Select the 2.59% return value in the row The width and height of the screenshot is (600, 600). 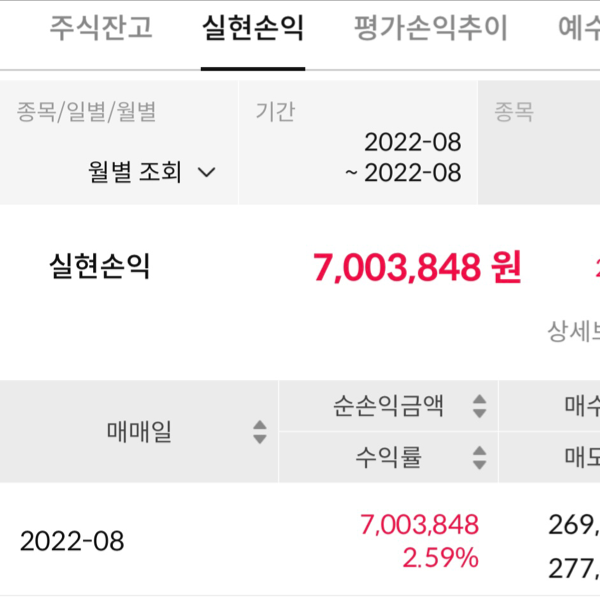(441, 557)
